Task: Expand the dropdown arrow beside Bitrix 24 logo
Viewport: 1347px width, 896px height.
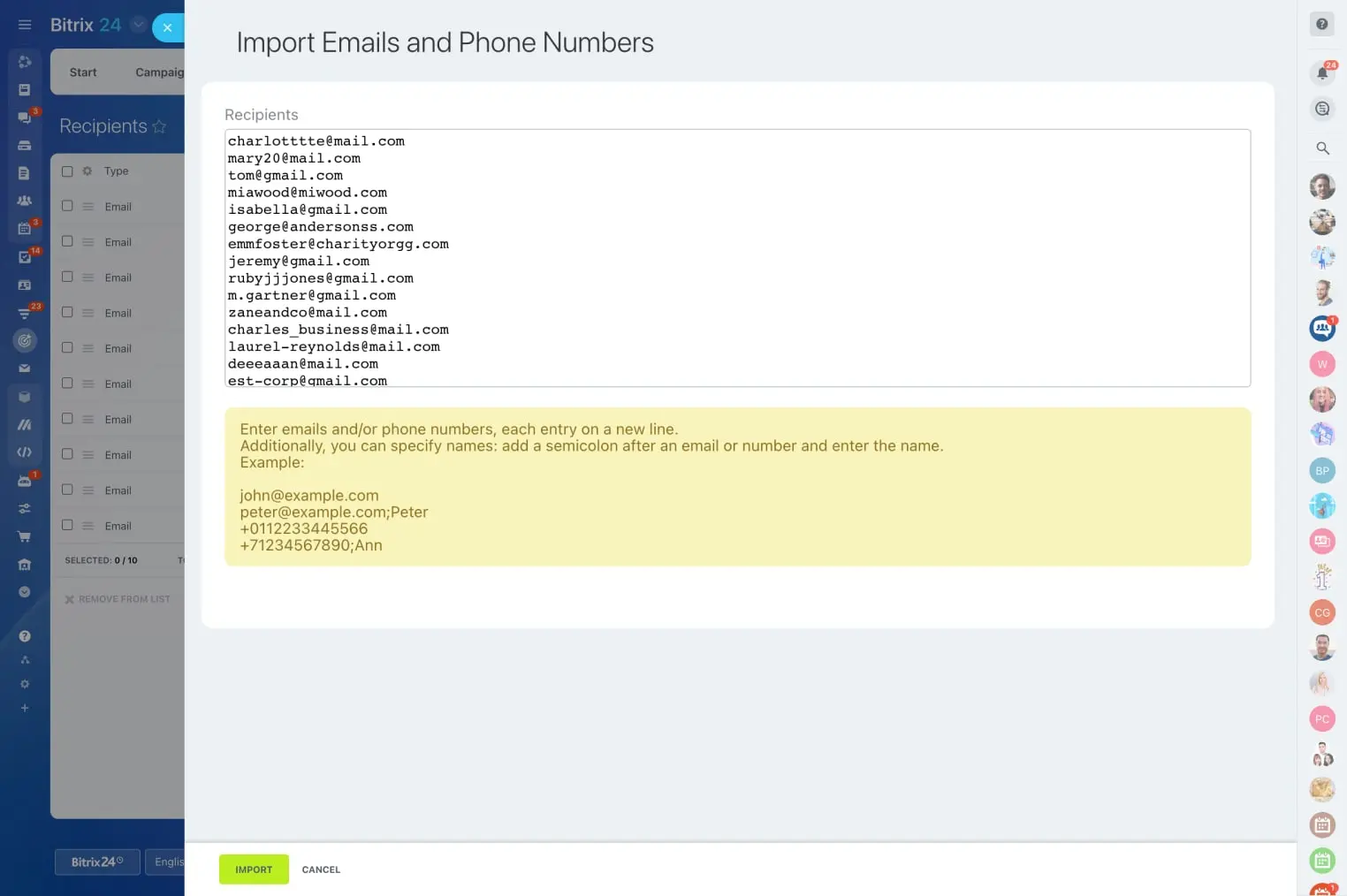Action: point(138,25)
